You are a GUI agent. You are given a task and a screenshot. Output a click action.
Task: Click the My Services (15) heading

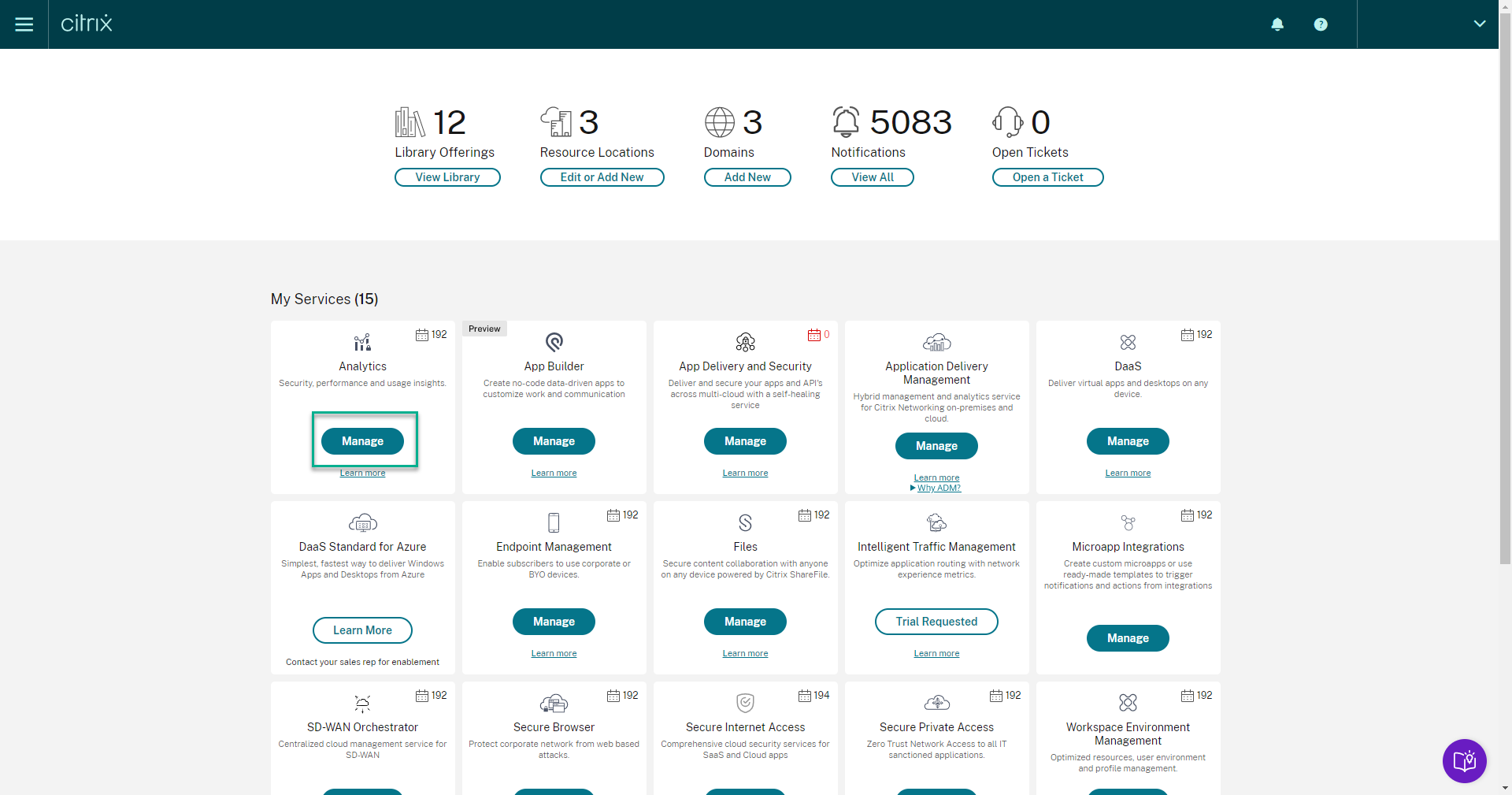[x=324, y=299]
